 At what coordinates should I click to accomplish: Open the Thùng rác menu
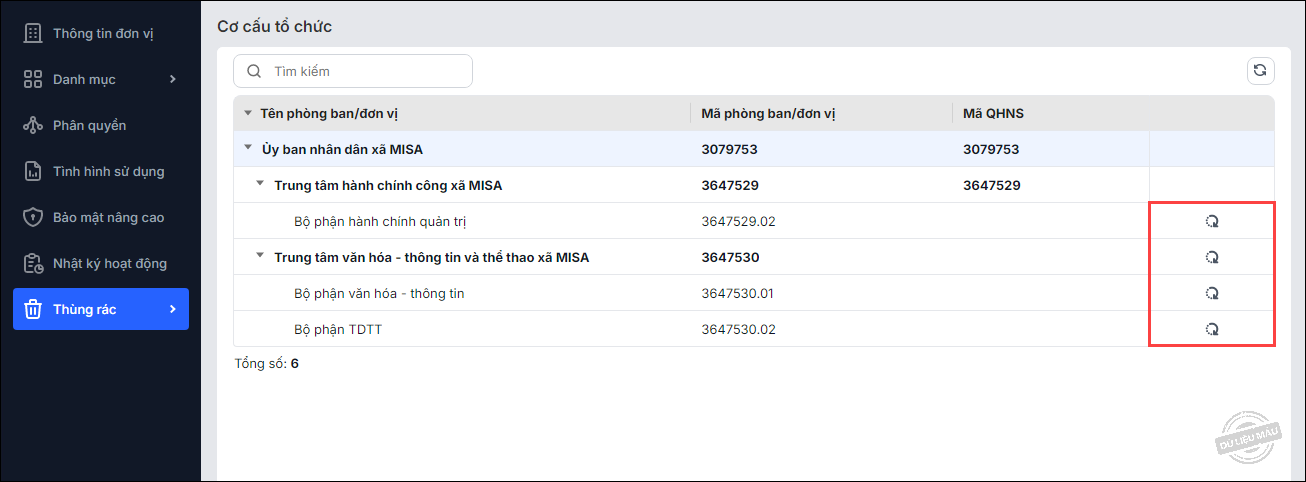point(100,309)
